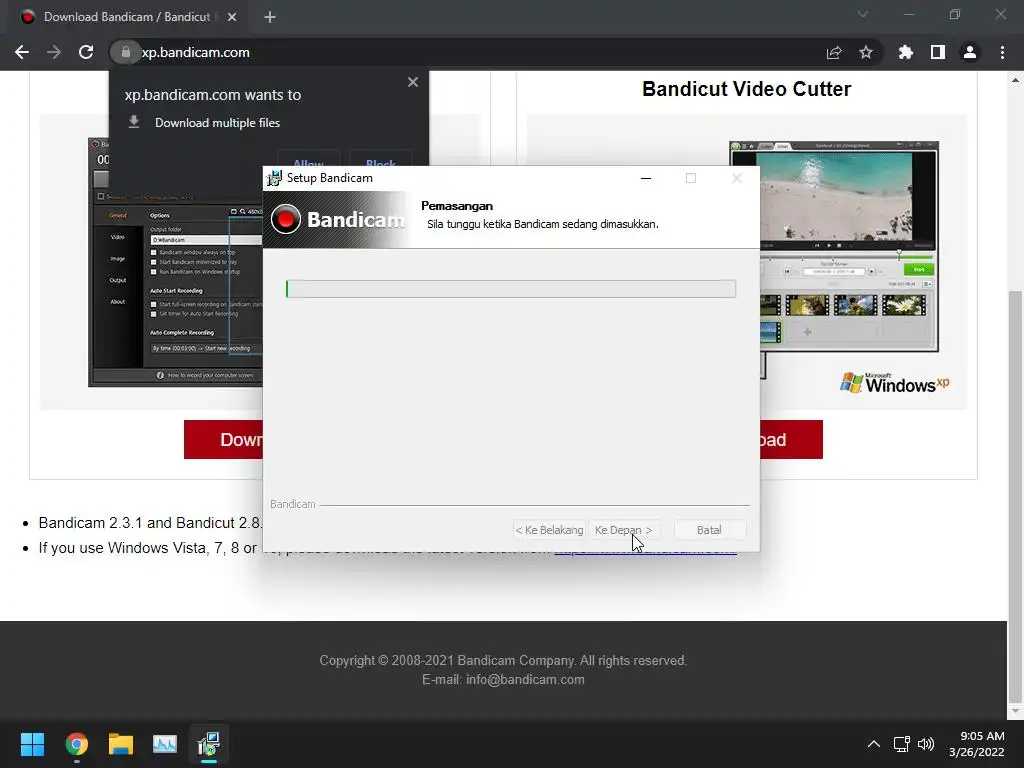Open Chrome profile avatar
Viewport: 1024px width, 768px height.
[969, 52]
